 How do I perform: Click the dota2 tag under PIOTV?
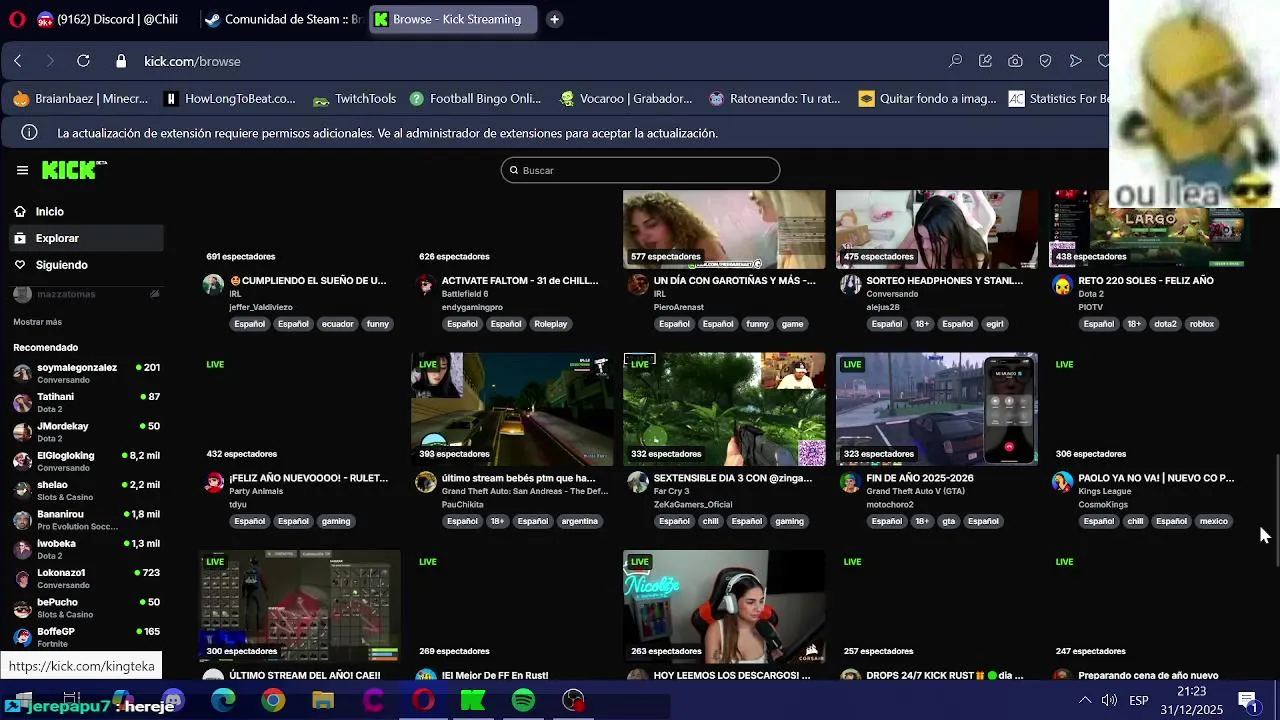coord(1165,324)
